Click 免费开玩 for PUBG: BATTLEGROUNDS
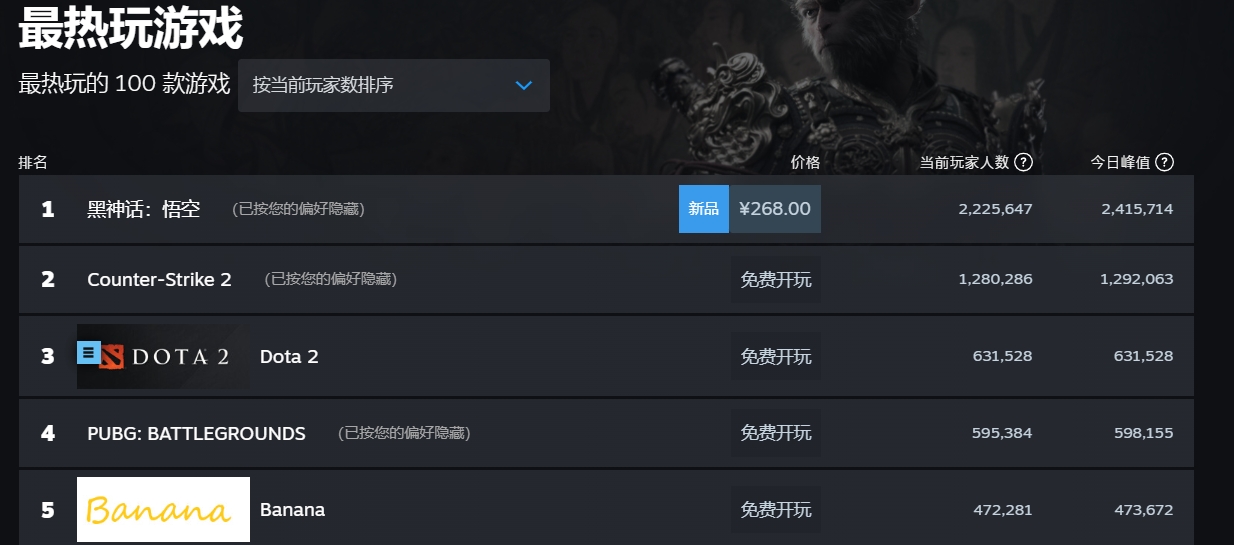 click(776, 433)
